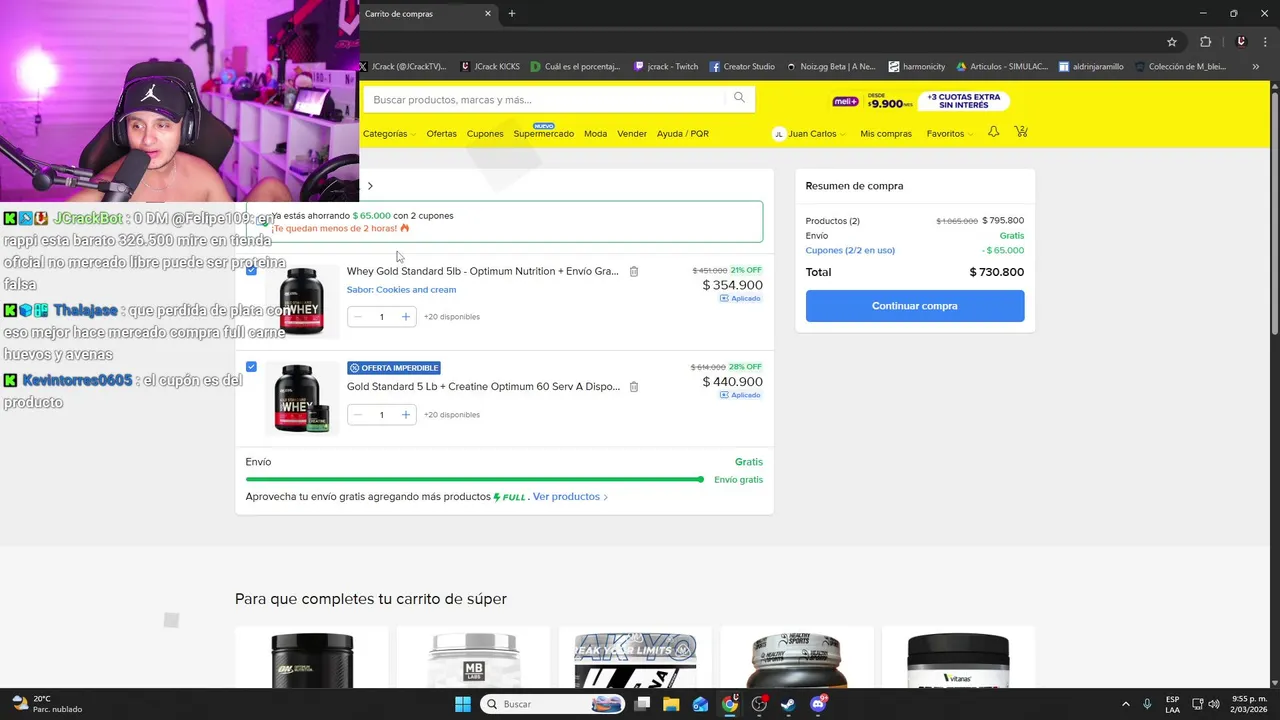Viewport: 1280px width, 720px height.
Task: Open Steam from the taskbar
Action: point(788,704)
